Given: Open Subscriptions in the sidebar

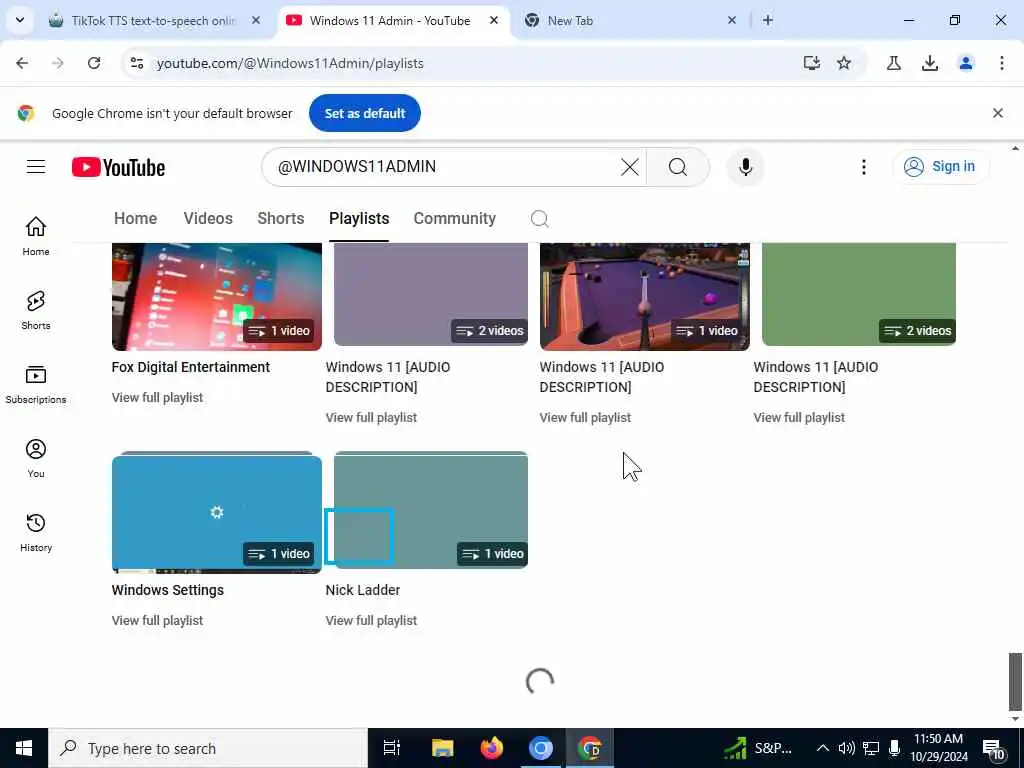Looking at the screenshot, I should tap(36, 384).
